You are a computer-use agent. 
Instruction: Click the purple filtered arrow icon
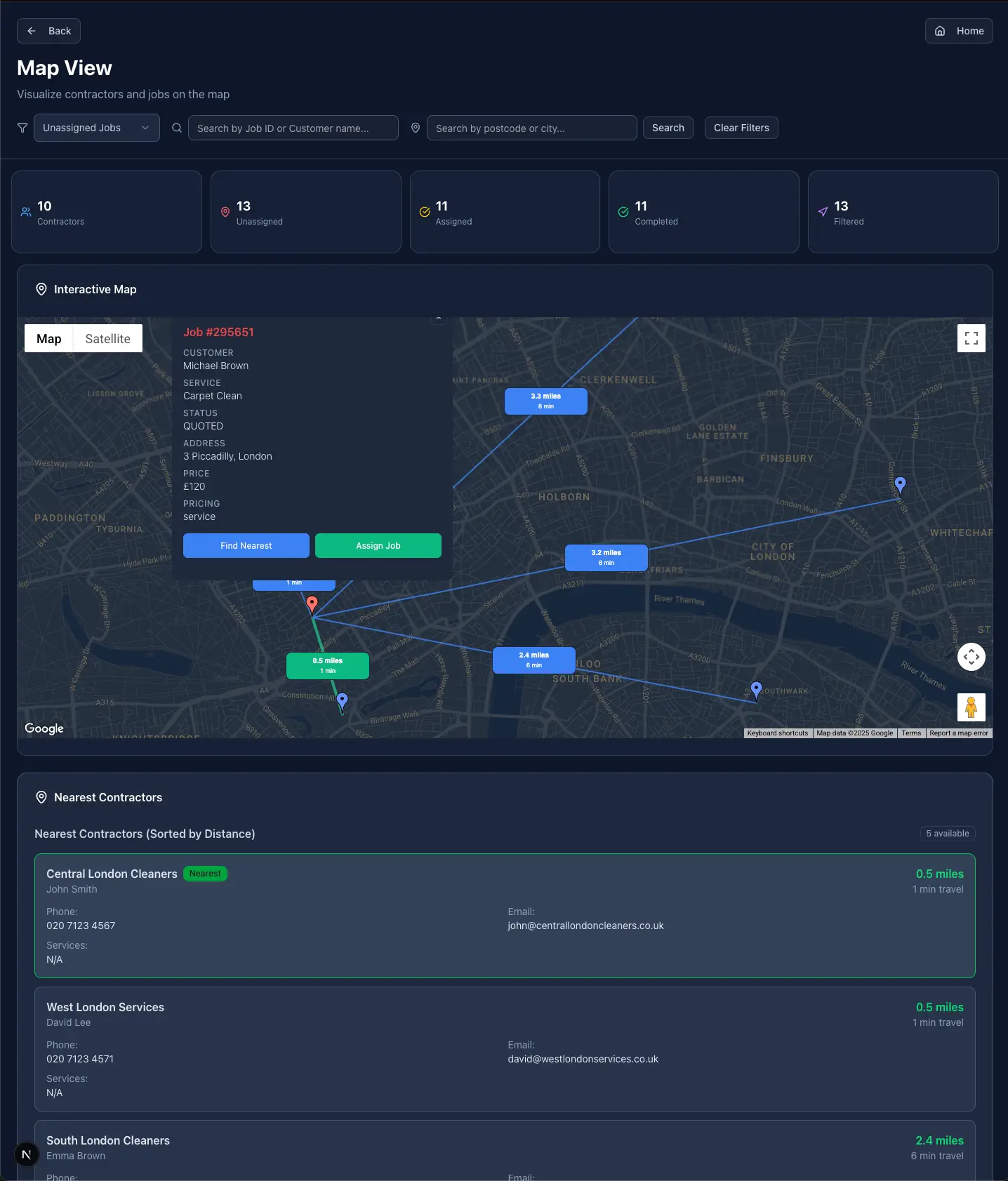pos(823,212)
